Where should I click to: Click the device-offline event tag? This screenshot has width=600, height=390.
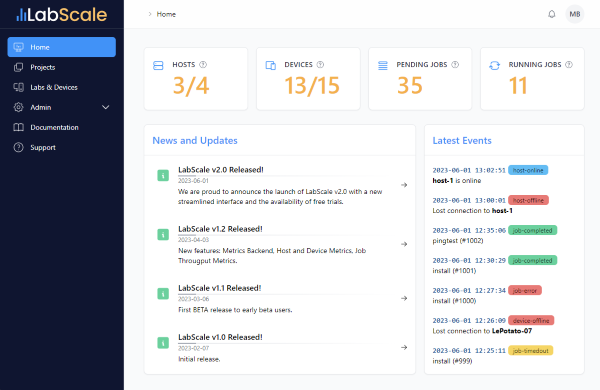(531, 320)
